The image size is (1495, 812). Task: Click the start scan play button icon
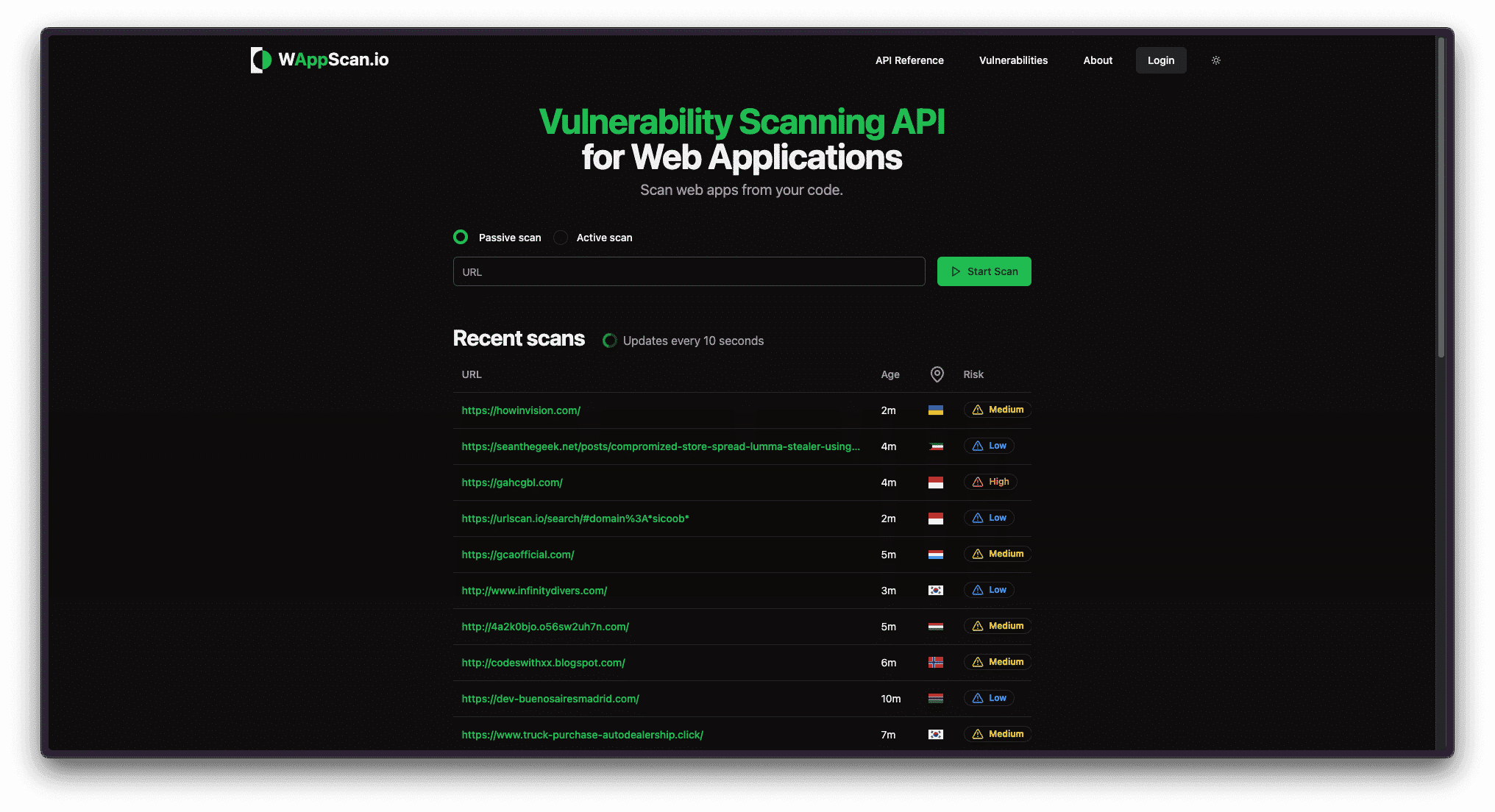pyautogui.click(x=955, y=271)
